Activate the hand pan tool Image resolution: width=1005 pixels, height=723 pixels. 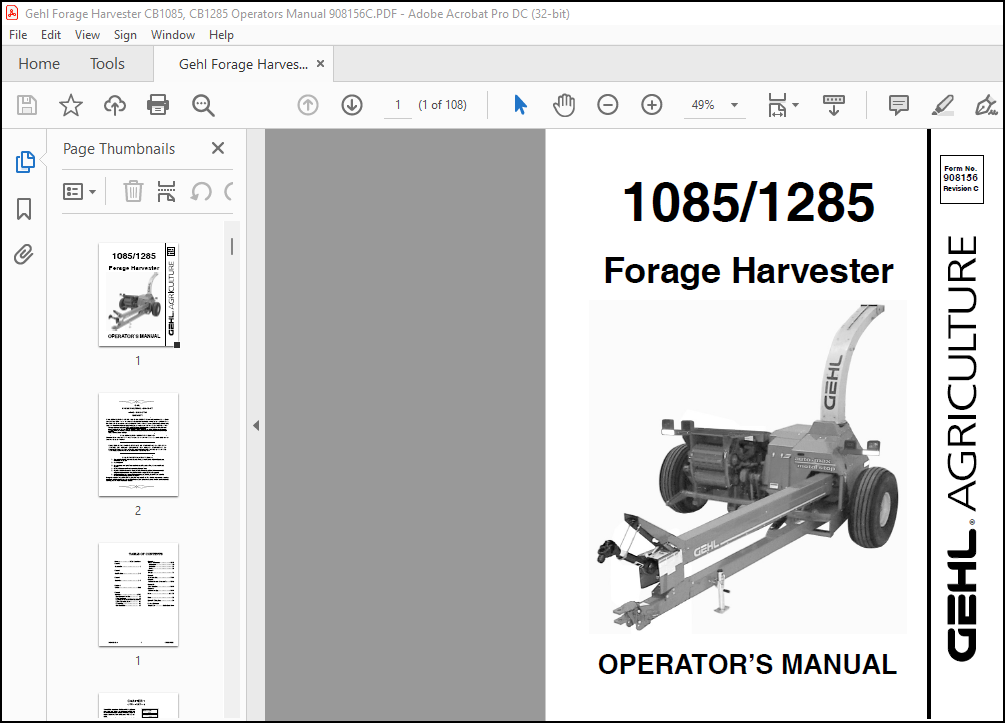click(564, 105)
